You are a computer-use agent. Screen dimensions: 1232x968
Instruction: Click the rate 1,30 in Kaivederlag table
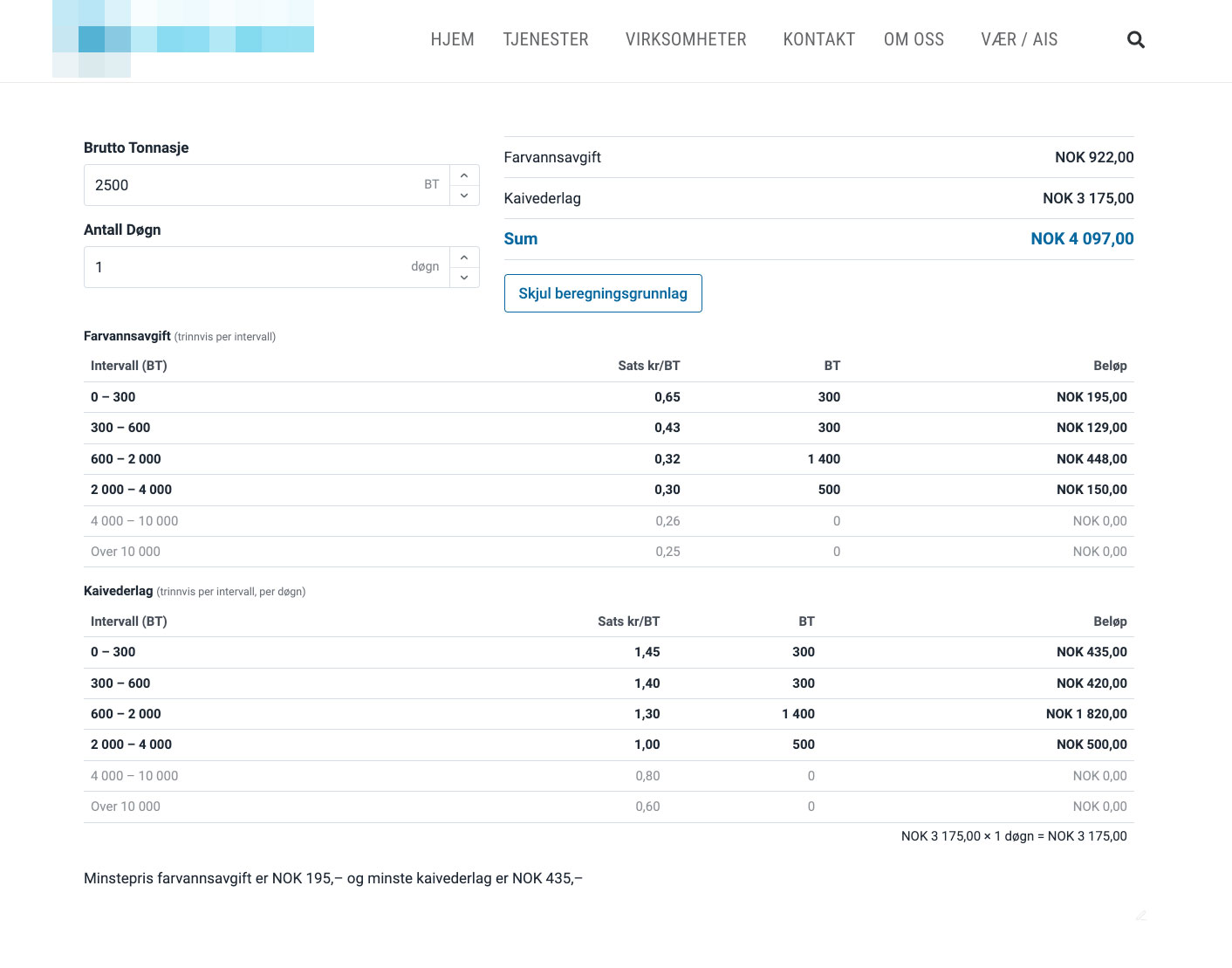point(647,714)
